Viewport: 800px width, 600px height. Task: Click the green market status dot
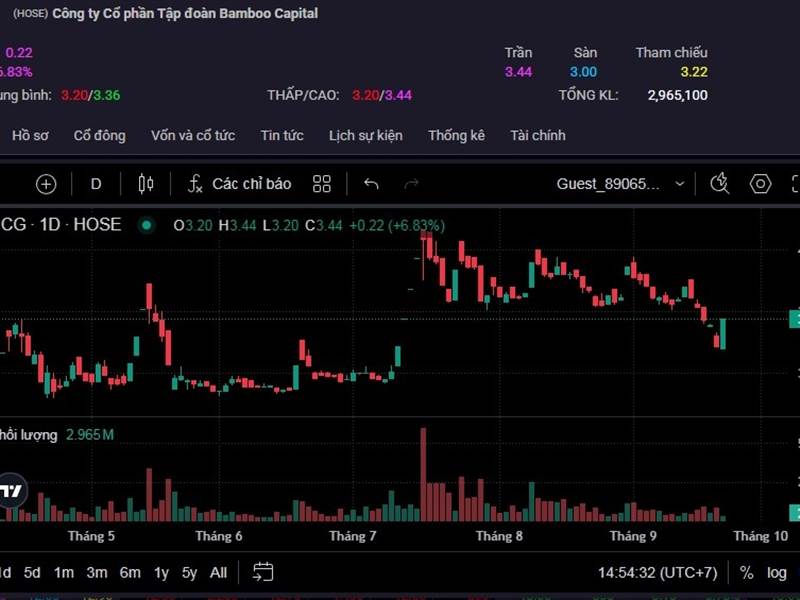(146, 225)
